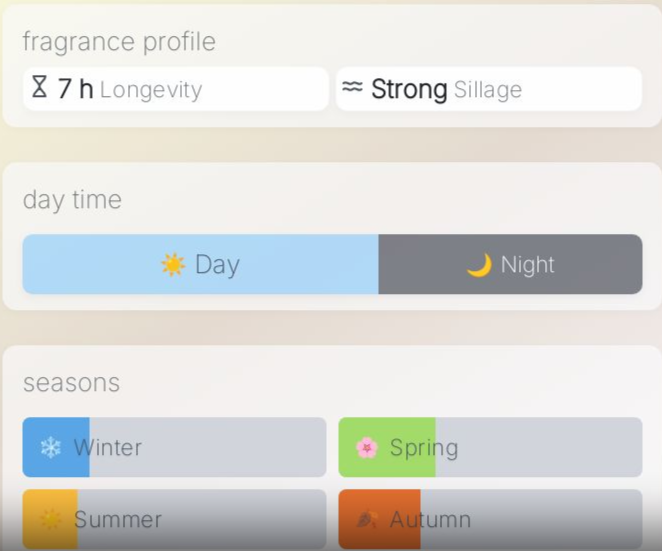Click the fragrance profile heading

point(119,42)
